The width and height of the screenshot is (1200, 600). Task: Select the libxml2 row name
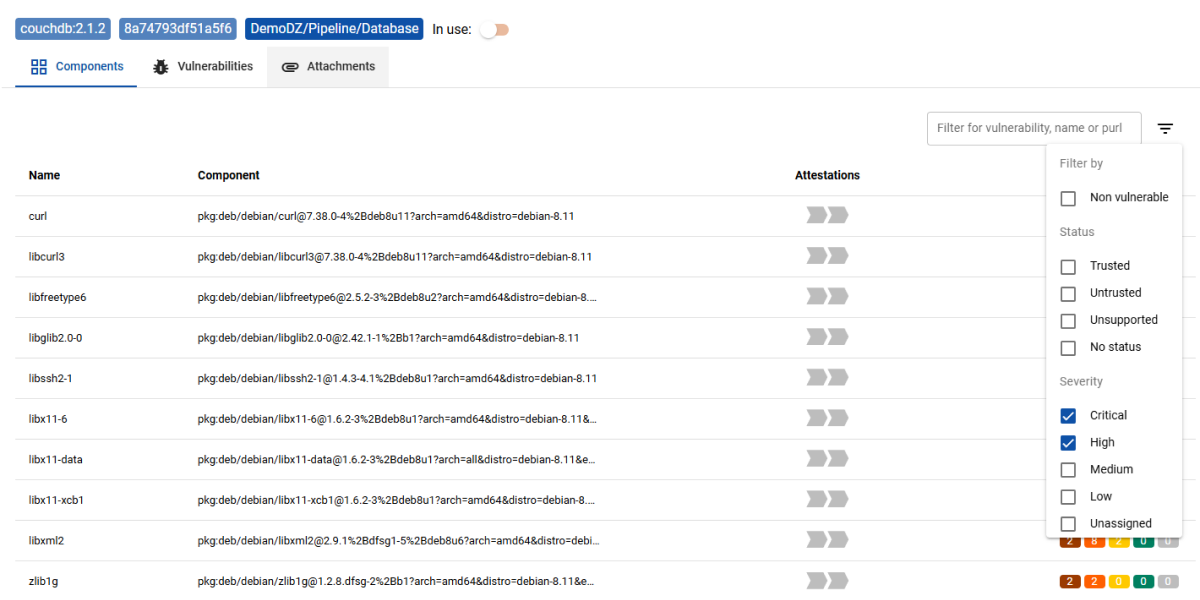47,540
